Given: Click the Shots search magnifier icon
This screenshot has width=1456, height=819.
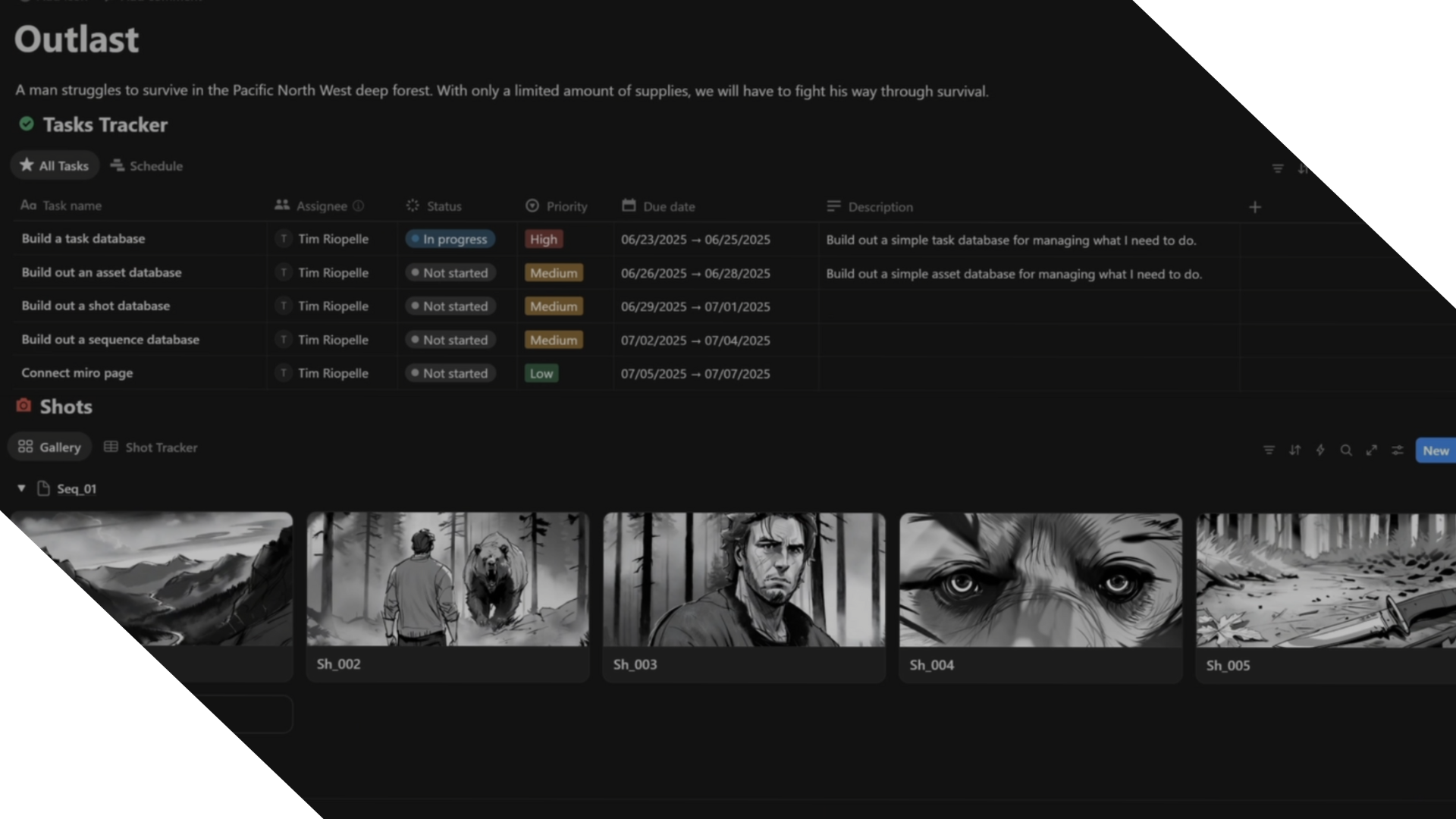Looking at the screenshot, I should [1346, 450].
